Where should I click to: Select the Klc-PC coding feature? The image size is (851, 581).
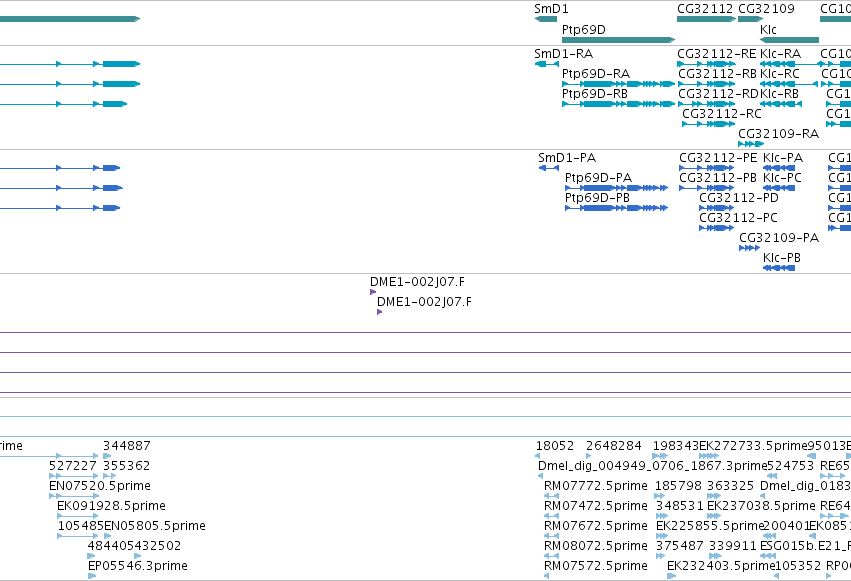pyautogui.click(x=779, y=188)
